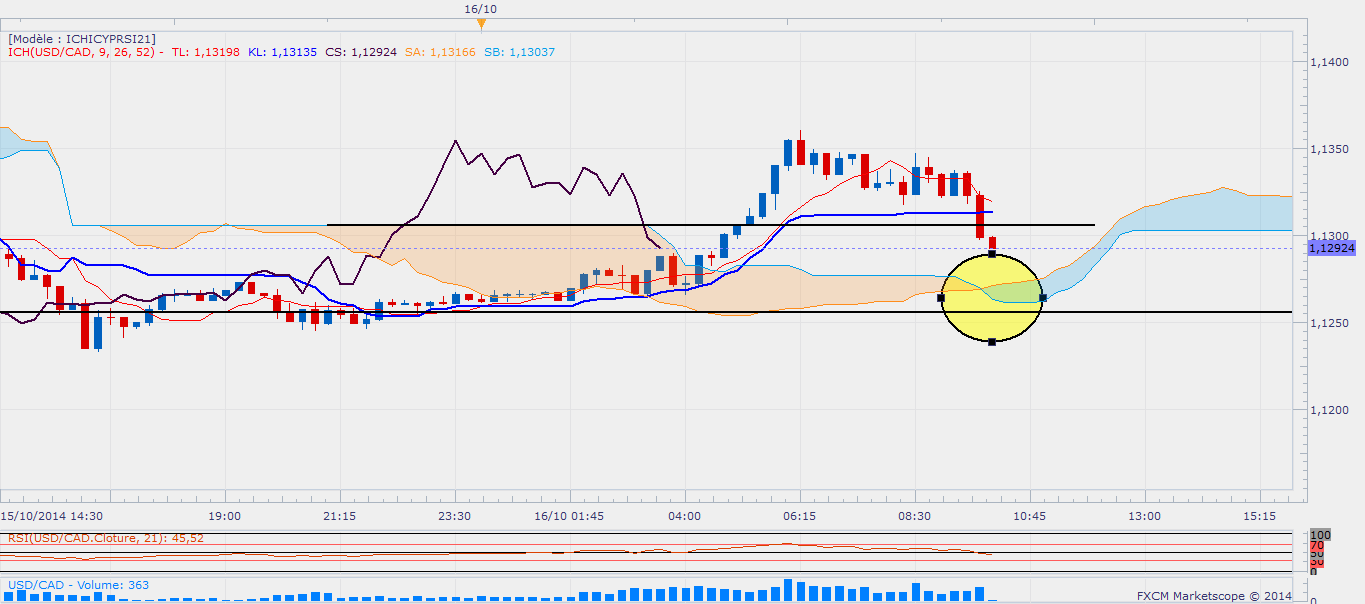Viewport: 1365px width, 604px height.
Task: Click the 16/10 01:45 time label
Action: click(x=568, y=516)
